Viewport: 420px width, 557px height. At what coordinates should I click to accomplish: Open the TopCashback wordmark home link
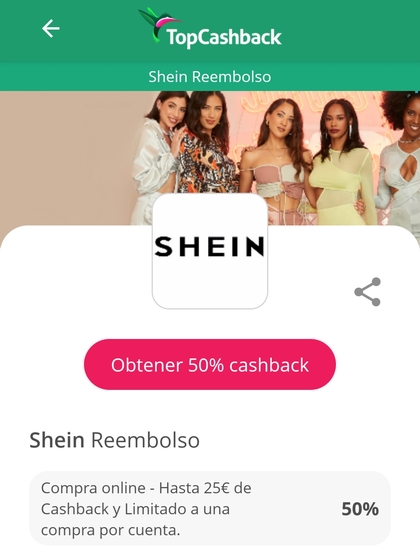[x=224, y=37]
